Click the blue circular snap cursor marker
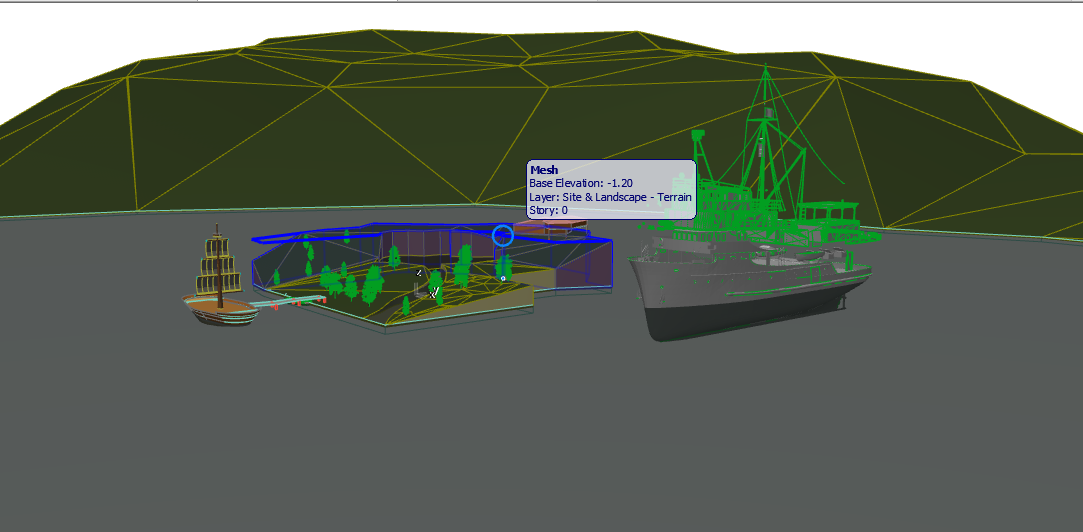Viewport: 1083px width, 532px height. coord(503,236)
